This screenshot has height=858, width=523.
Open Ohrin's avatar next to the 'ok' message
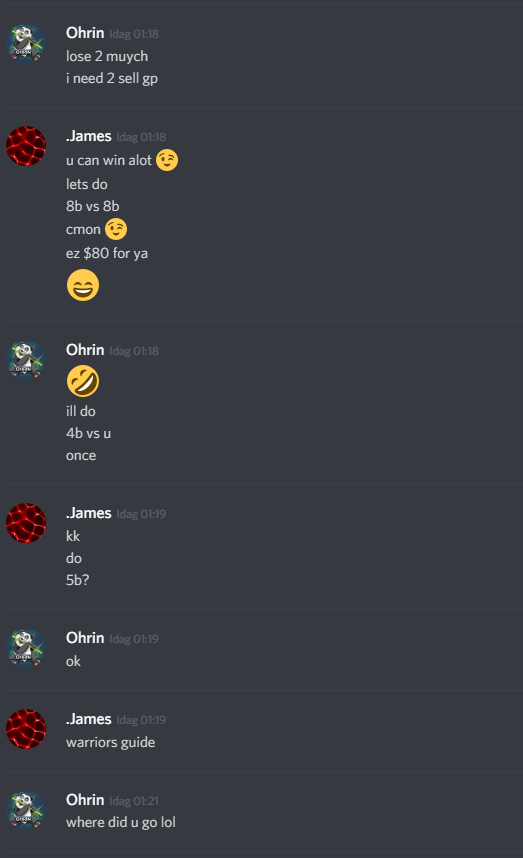pos(26,648)
